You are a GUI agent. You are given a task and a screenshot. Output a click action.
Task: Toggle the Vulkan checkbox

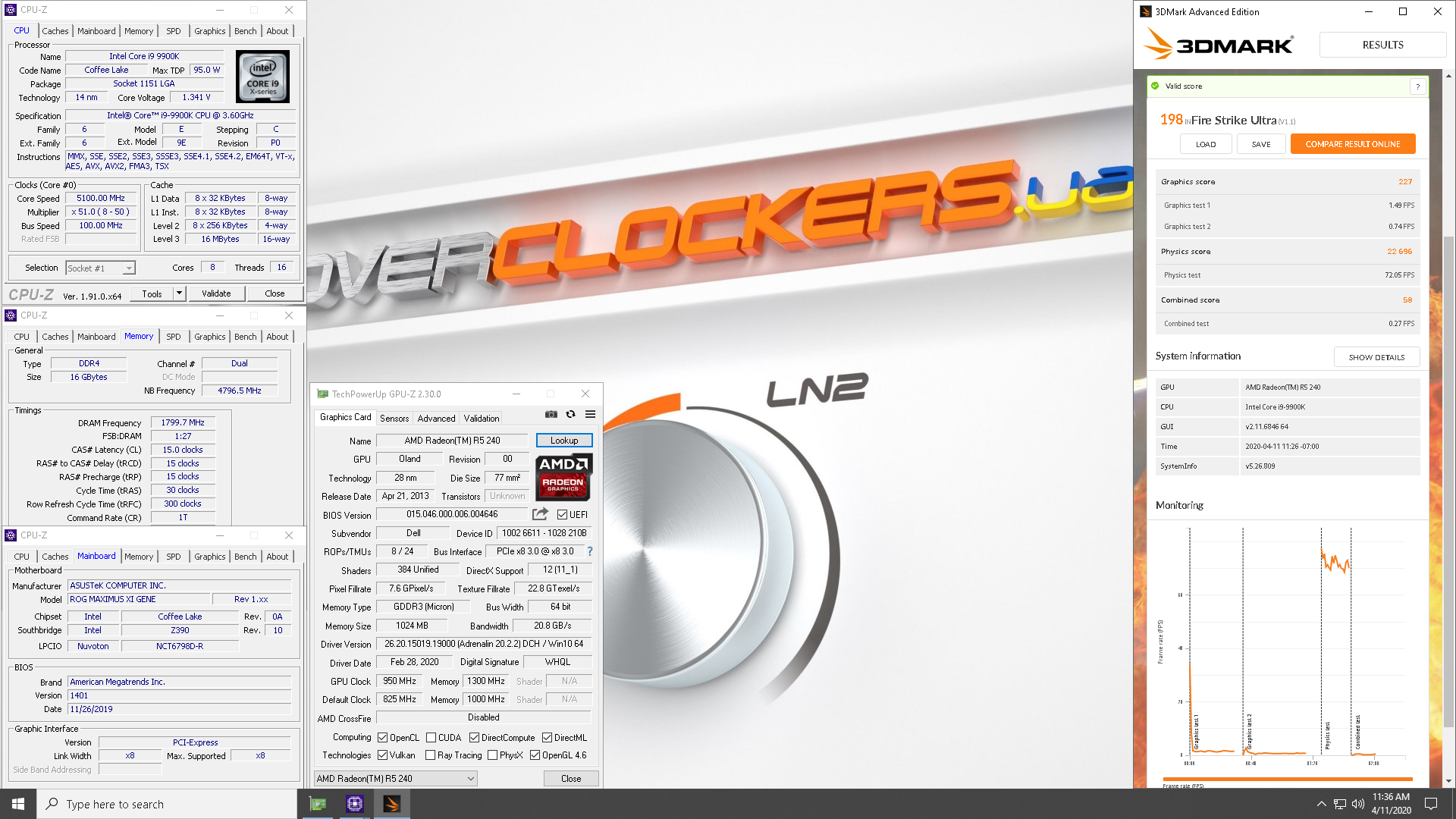[x=383, y=755]
